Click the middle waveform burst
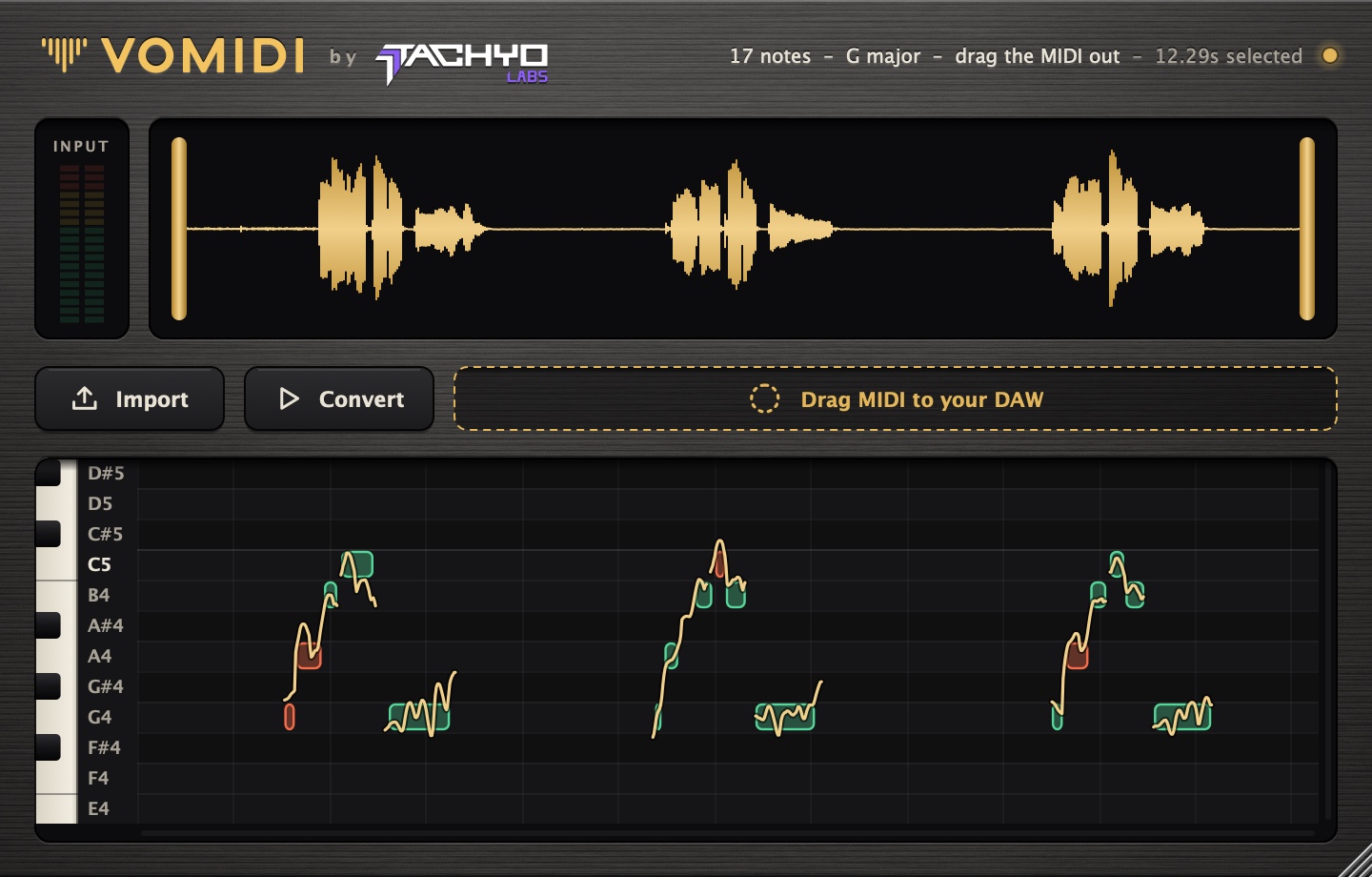Screen dimensions: 1372x877 point(750,227)
